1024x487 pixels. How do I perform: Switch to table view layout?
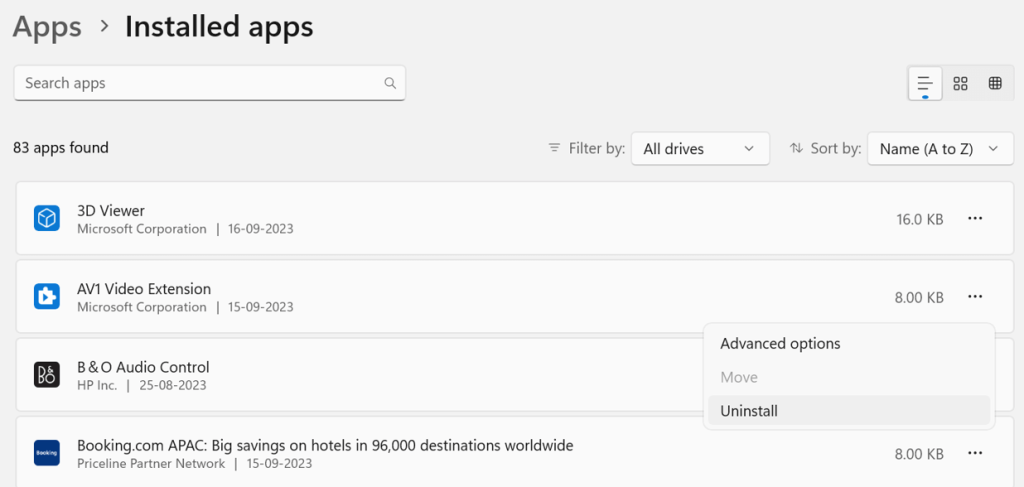[x=995, y=84]
